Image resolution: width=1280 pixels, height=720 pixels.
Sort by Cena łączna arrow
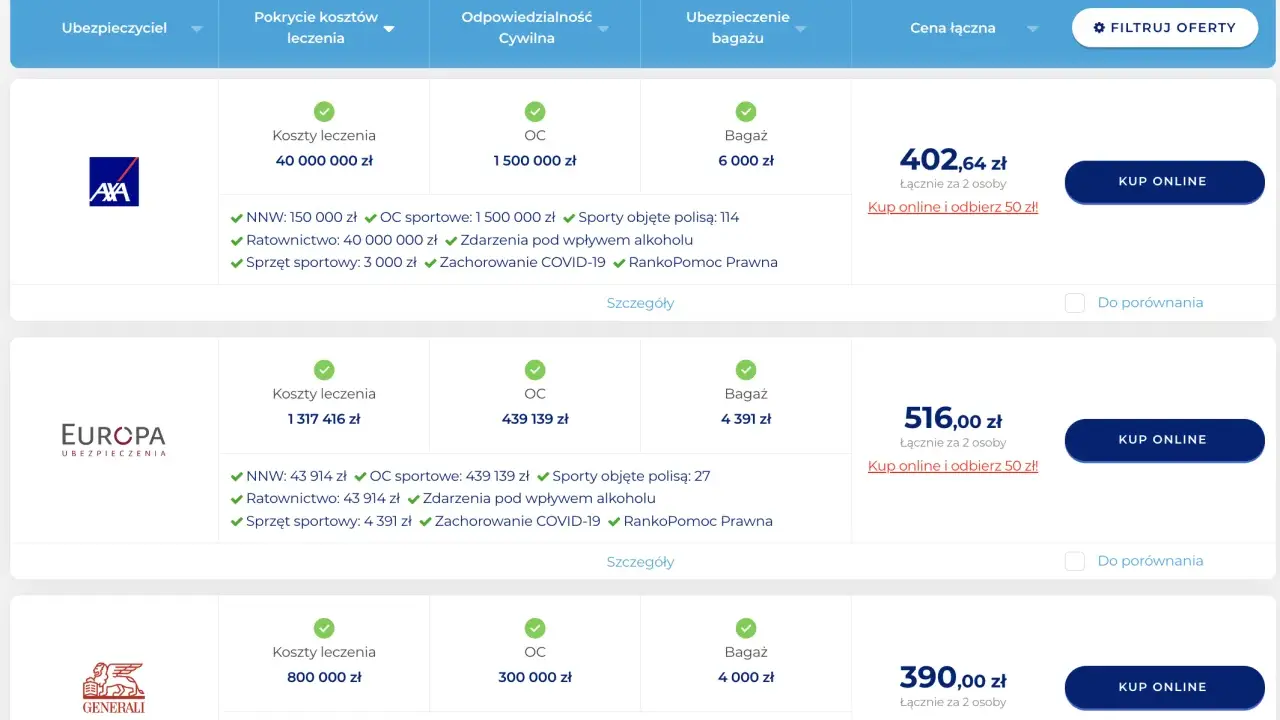pos(1032,29)
